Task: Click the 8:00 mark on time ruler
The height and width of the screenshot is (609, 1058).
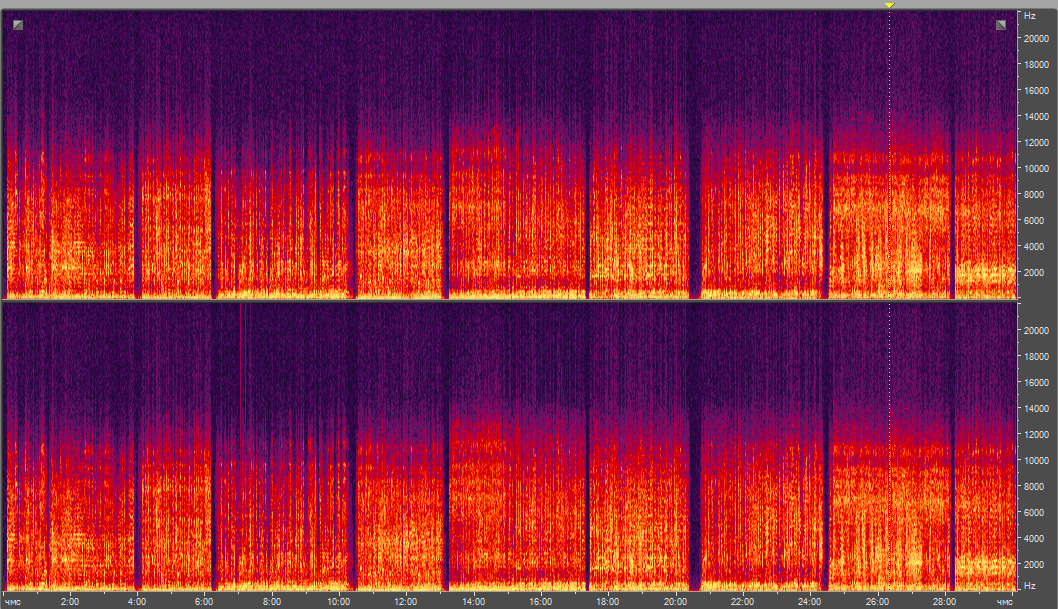Action: point(272,602)
